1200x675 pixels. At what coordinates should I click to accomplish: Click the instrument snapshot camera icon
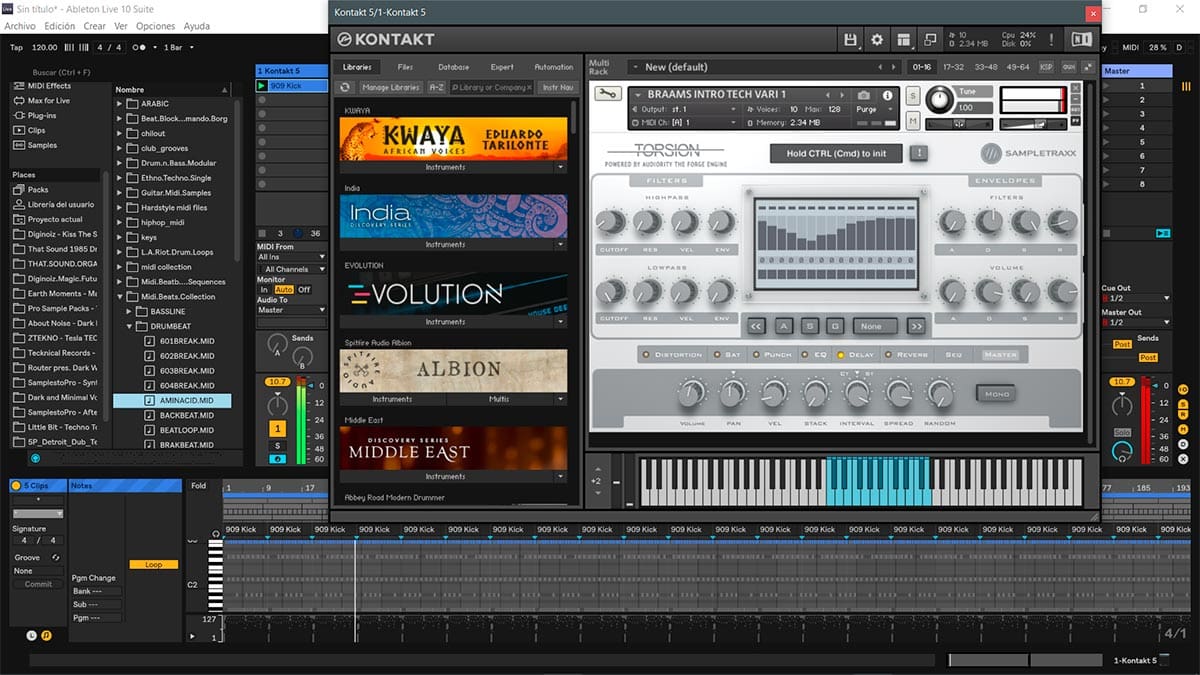(863, 95)
